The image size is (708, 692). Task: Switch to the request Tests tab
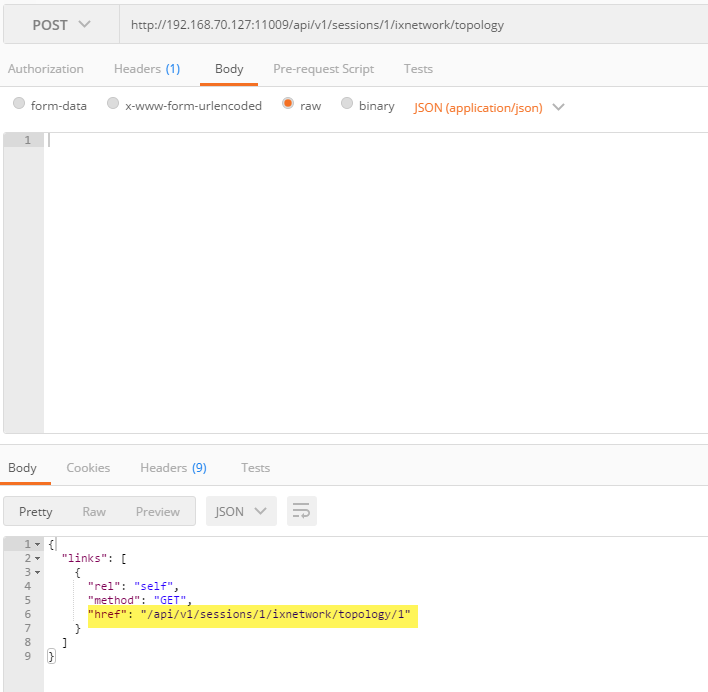(x=418, y=69)
